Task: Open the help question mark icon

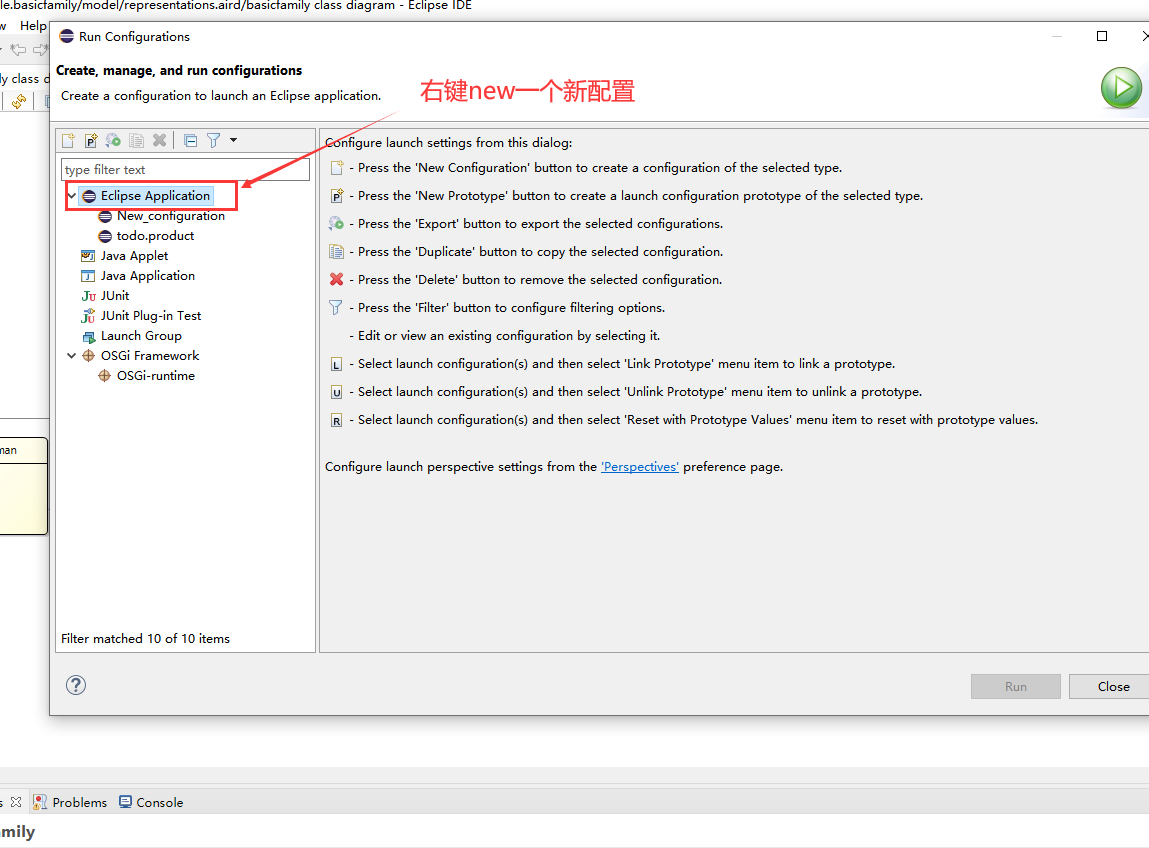Action: [x=75, y=685]
